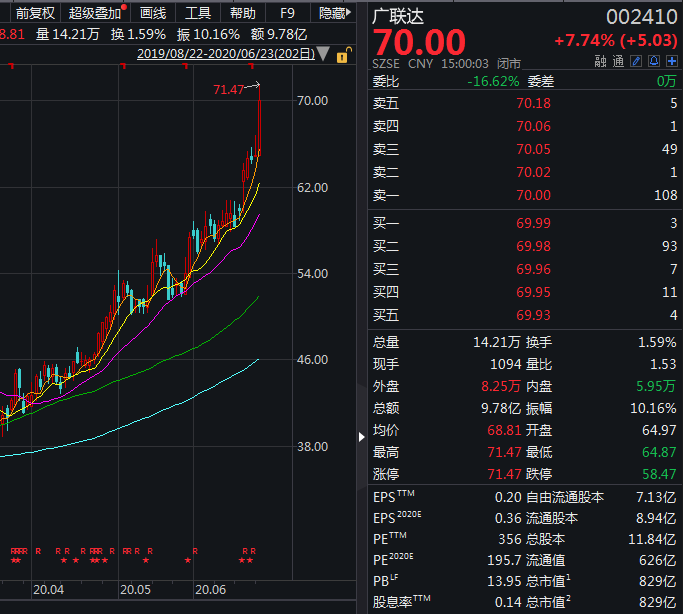
Task: Collapse the side panel with the arrow handle
Action: coord(361,436)
